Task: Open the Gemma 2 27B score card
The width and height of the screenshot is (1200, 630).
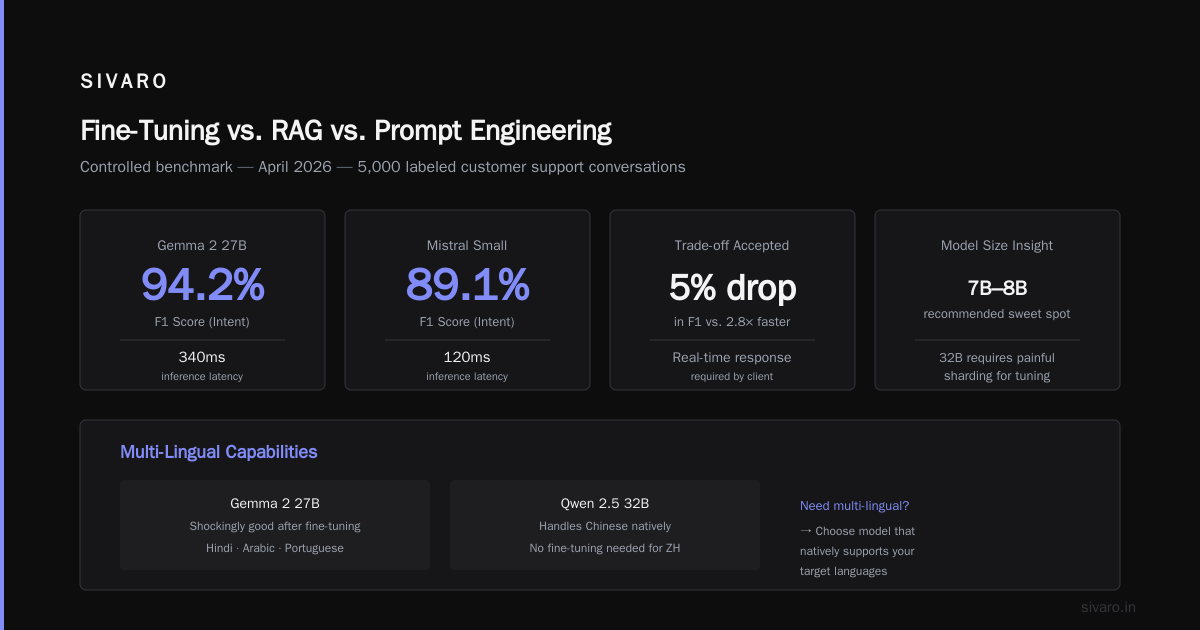Action: tap(202, 300)
